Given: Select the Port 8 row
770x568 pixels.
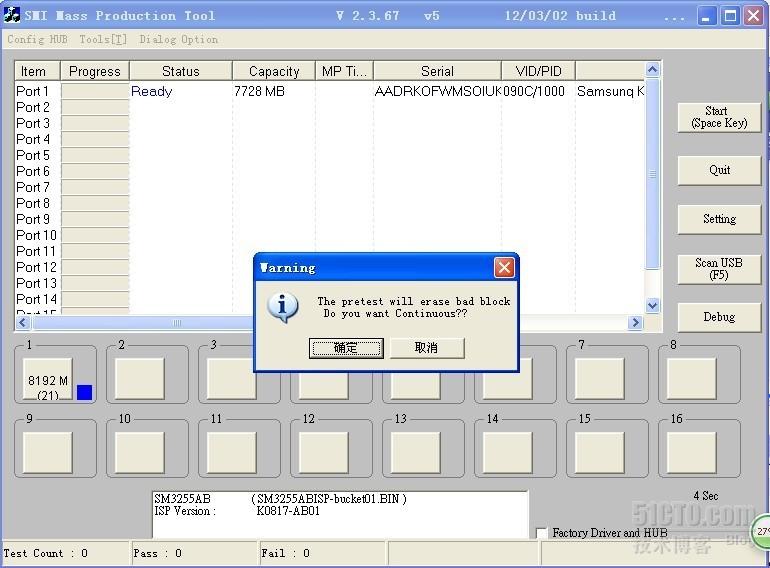Looking at the screenshot, I should [330, 203].
